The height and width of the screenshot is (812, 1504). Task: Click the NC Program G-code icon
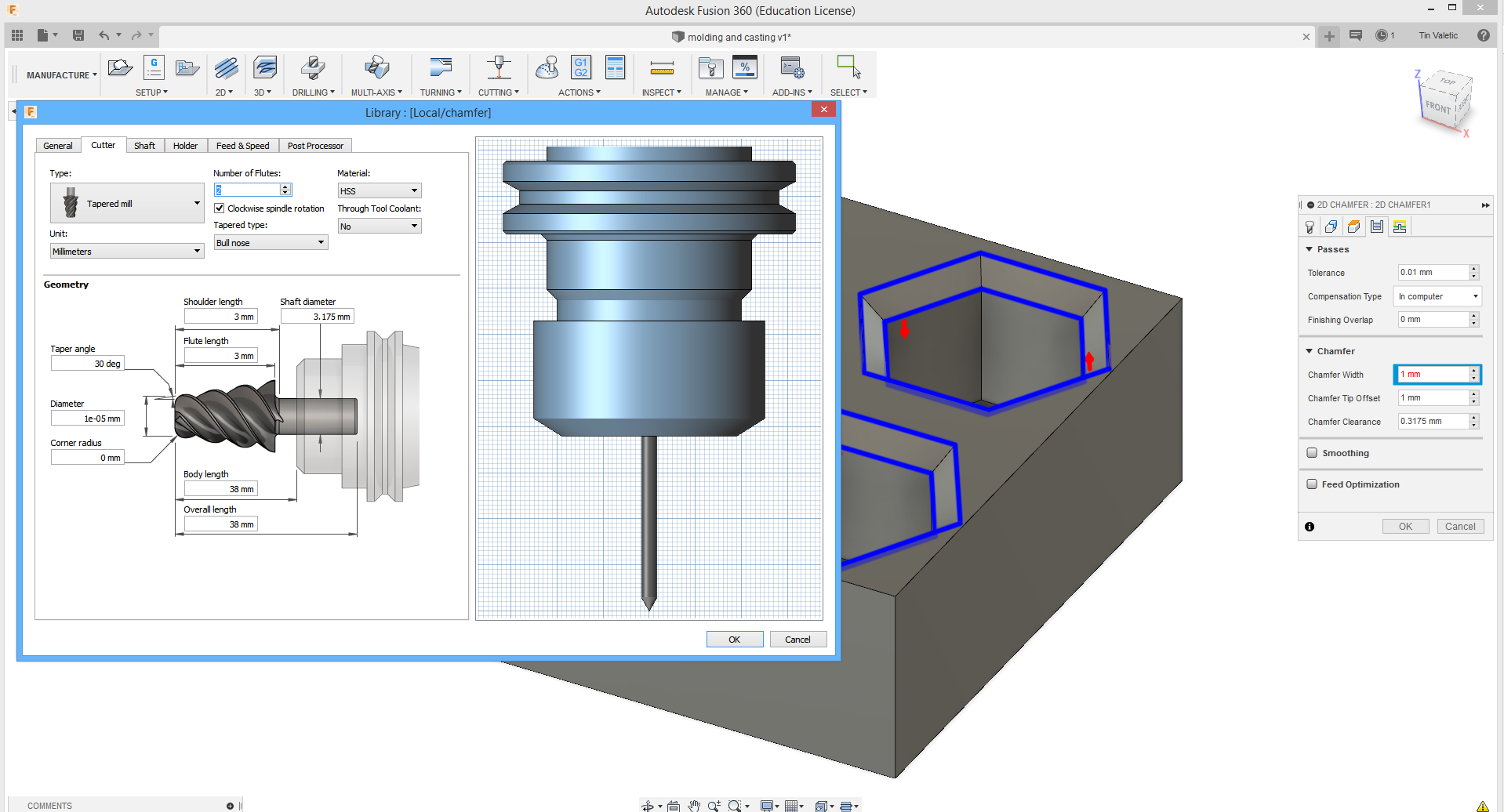(x=154, y=67)
